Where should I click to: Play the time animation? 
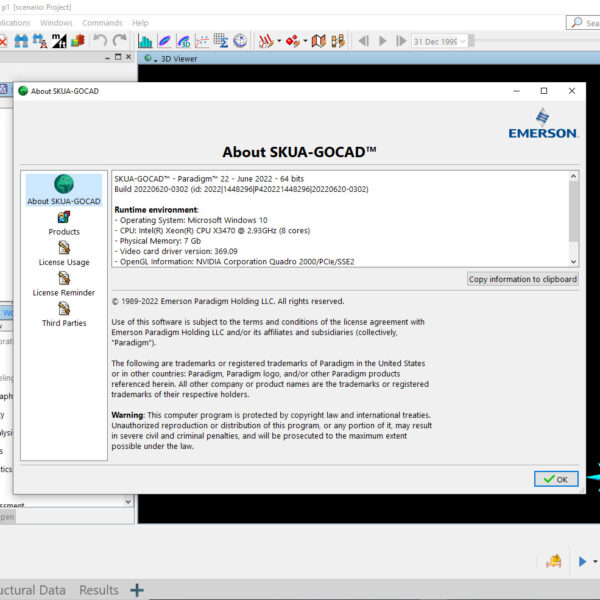pos(382,41)
